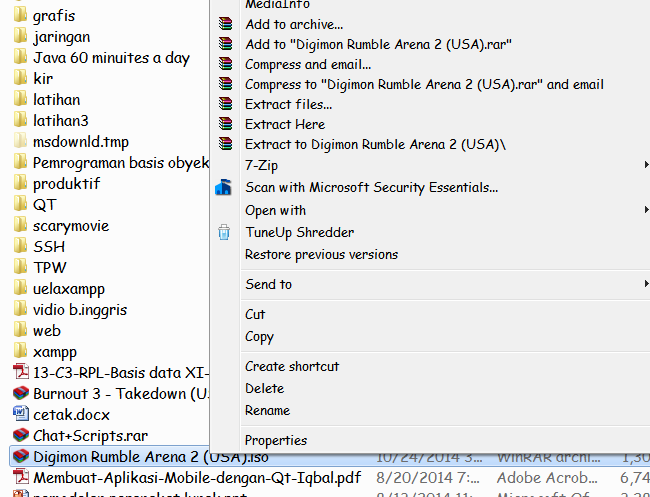Click TuneUp Shredder trash icon
650x497 pixels.
click(x=224, y=232)
